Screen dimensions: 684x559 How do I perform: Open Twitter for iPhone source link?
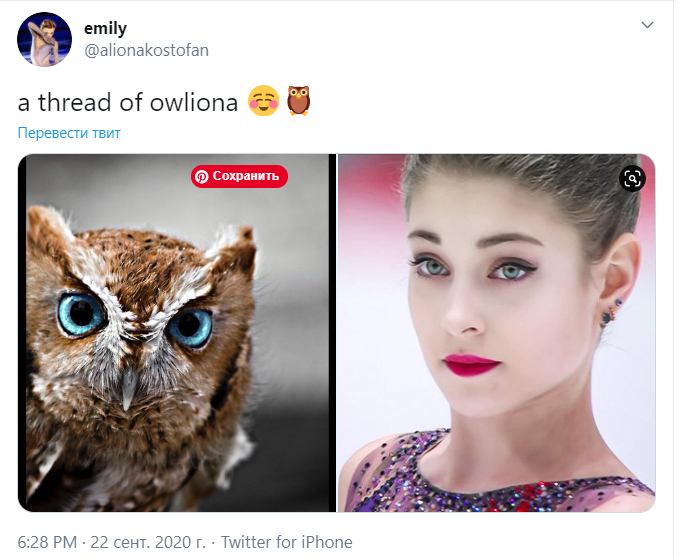coord(287,542)
